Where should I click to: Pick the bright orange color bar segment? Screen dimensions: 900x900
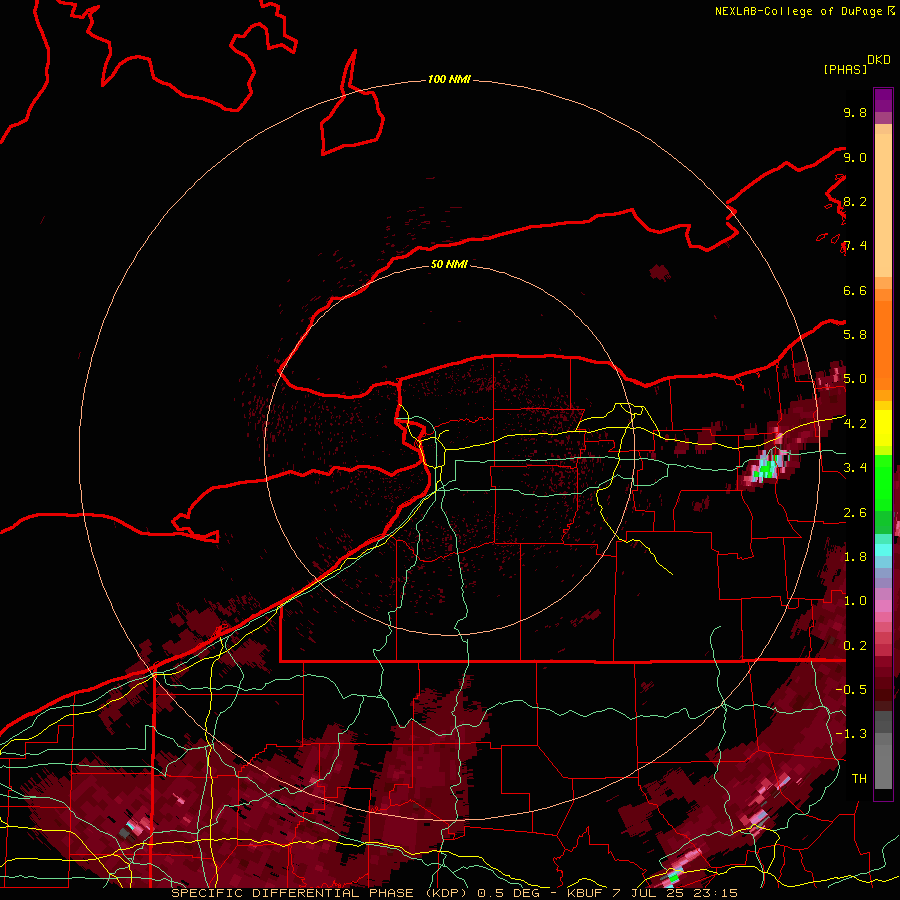pyautogui.click(x=883, y=345)
